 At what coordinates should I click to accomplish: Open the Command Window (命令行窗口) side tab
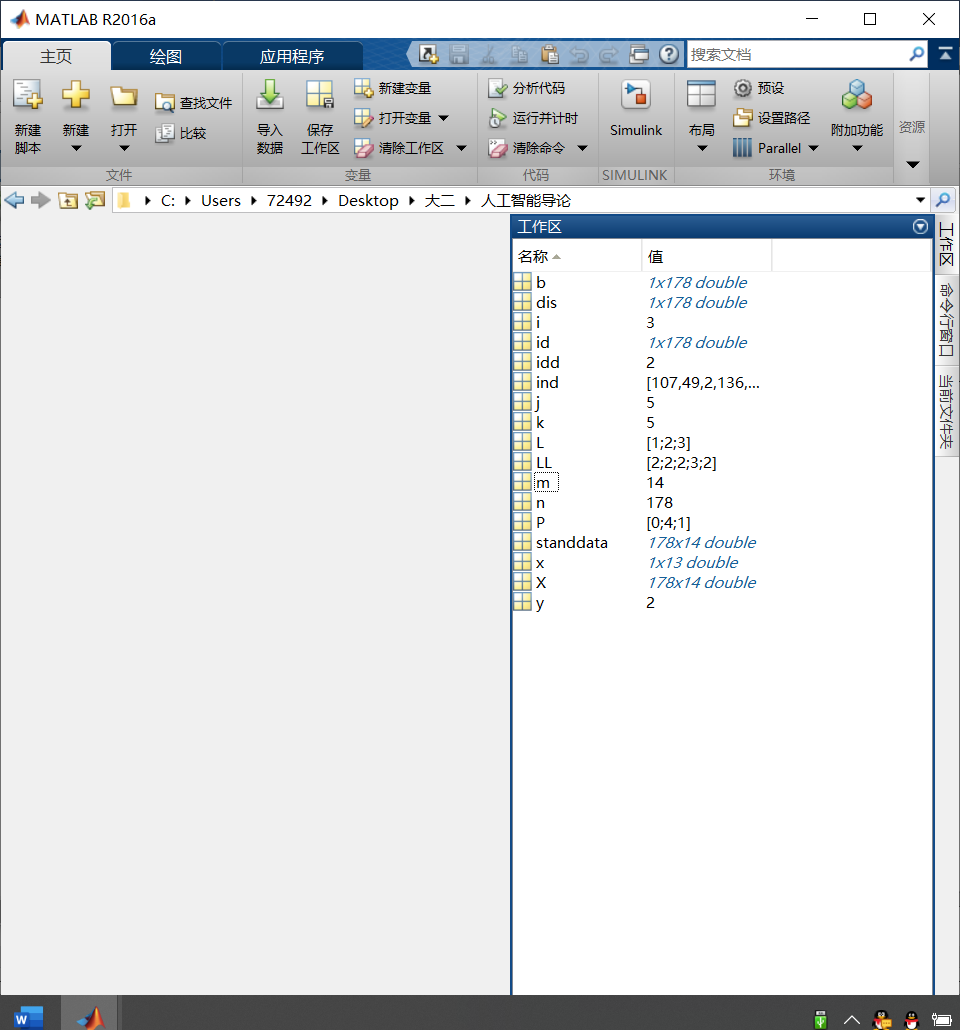(946, 319)
